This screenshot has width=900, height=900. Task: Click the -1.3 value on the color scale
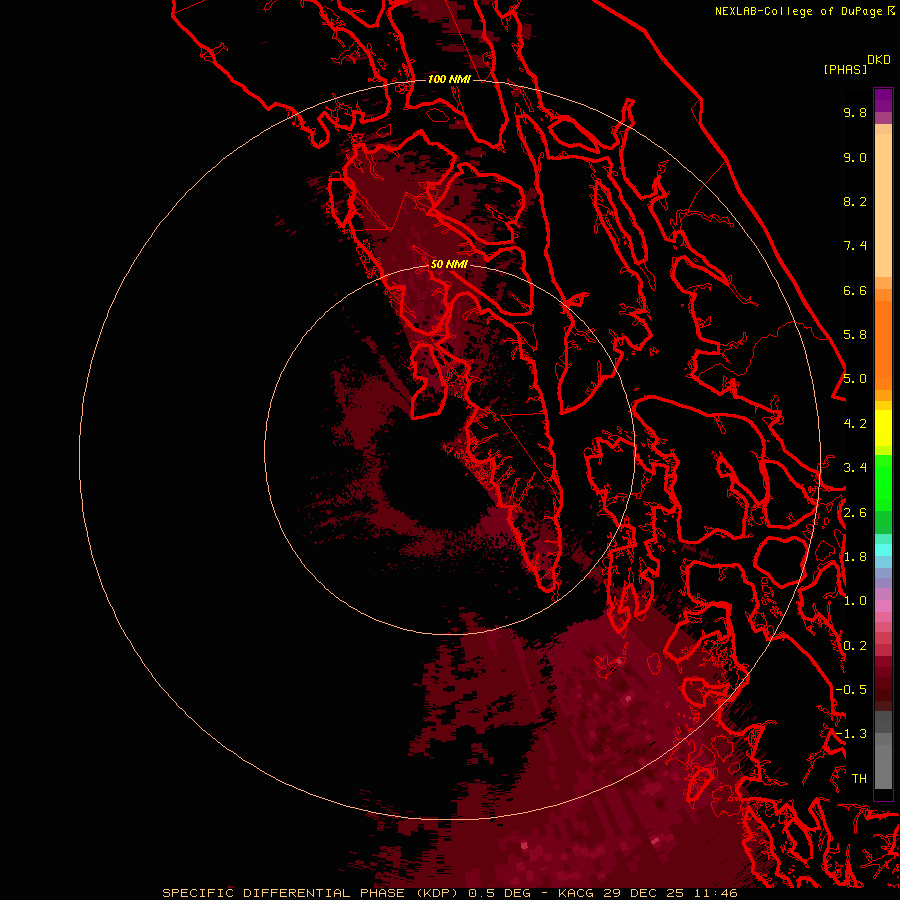click(x=851, y=734)
